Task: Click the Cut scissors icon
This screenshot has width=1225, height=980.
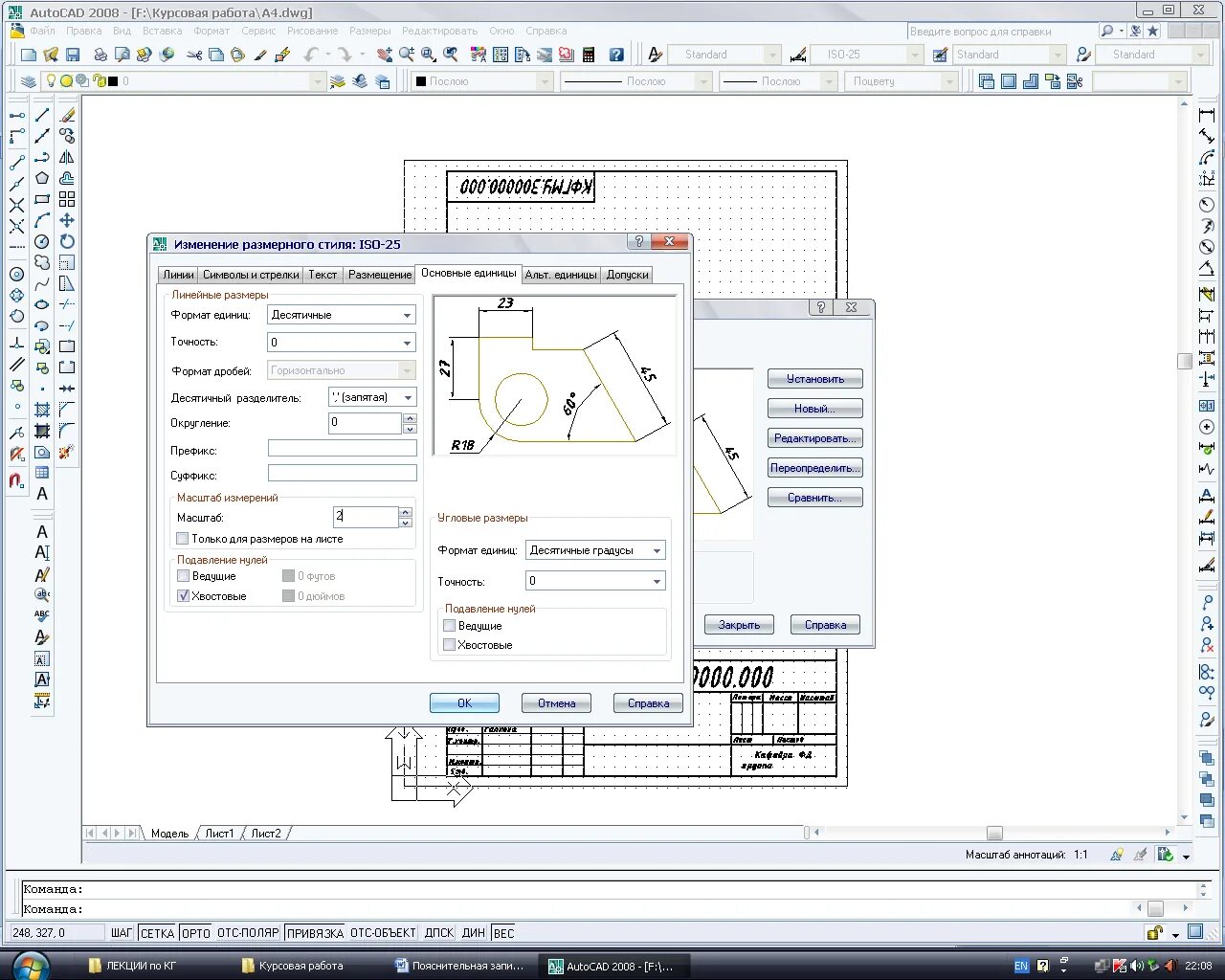Action: [194, 55]
